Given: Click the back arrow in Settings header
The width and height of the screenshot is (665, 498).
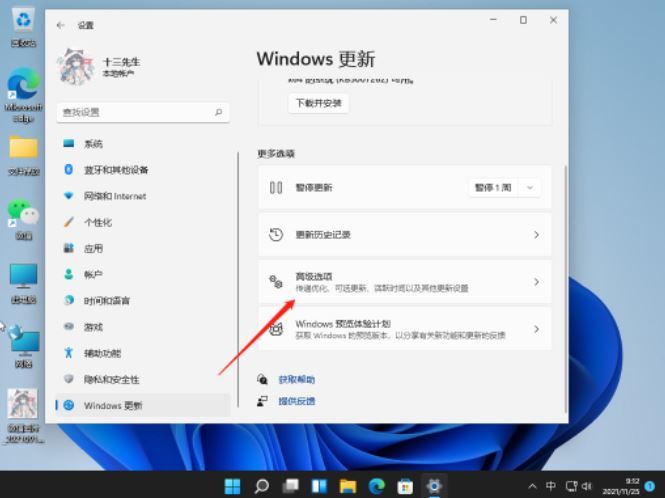Looking at the screenshot, I should point(62,24).
